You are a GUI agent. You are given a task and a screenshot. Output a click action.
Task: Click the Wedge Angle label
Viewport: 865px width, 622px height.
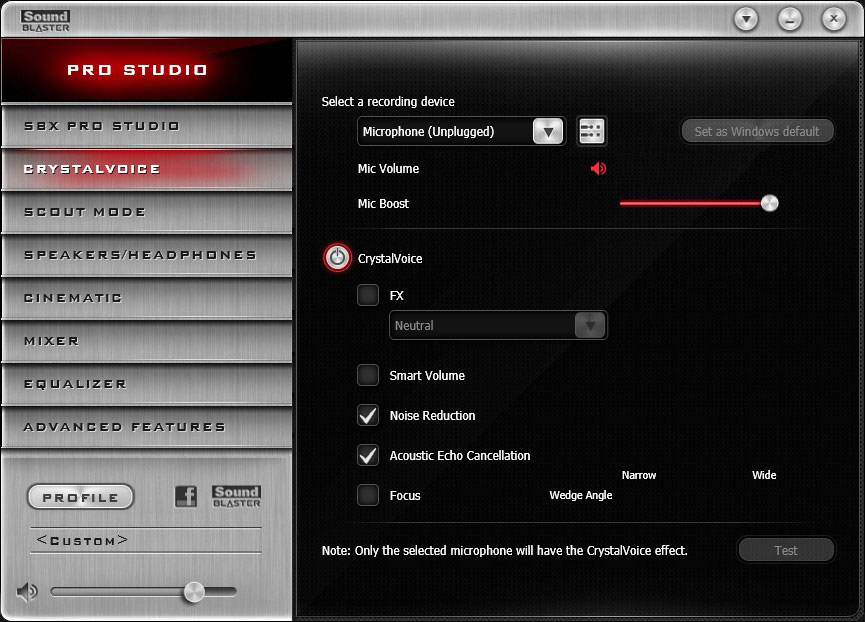pyautogui.click(x=581, y=495)
